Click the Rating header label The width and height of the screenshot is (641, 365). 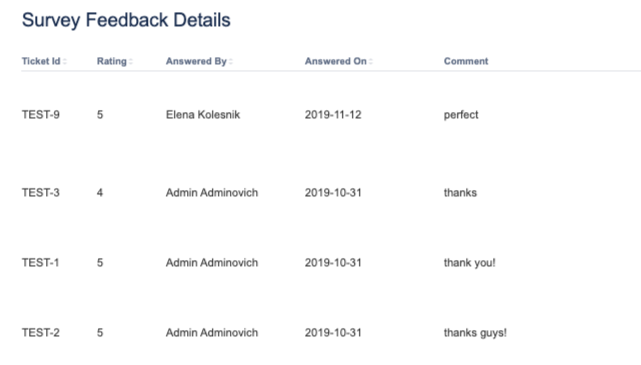coord(112,61)
